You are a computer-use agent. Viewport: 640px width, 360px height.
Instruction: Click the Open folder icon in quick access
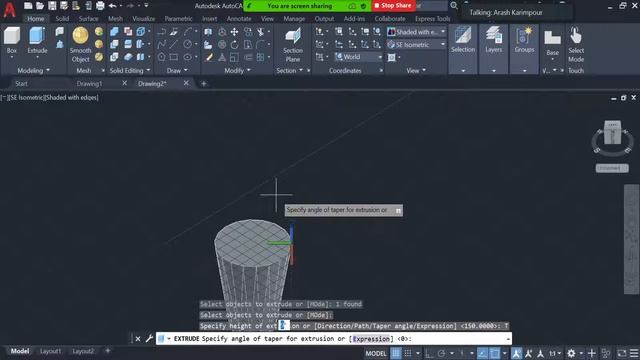pyautogui.click(x=40, y=6)
